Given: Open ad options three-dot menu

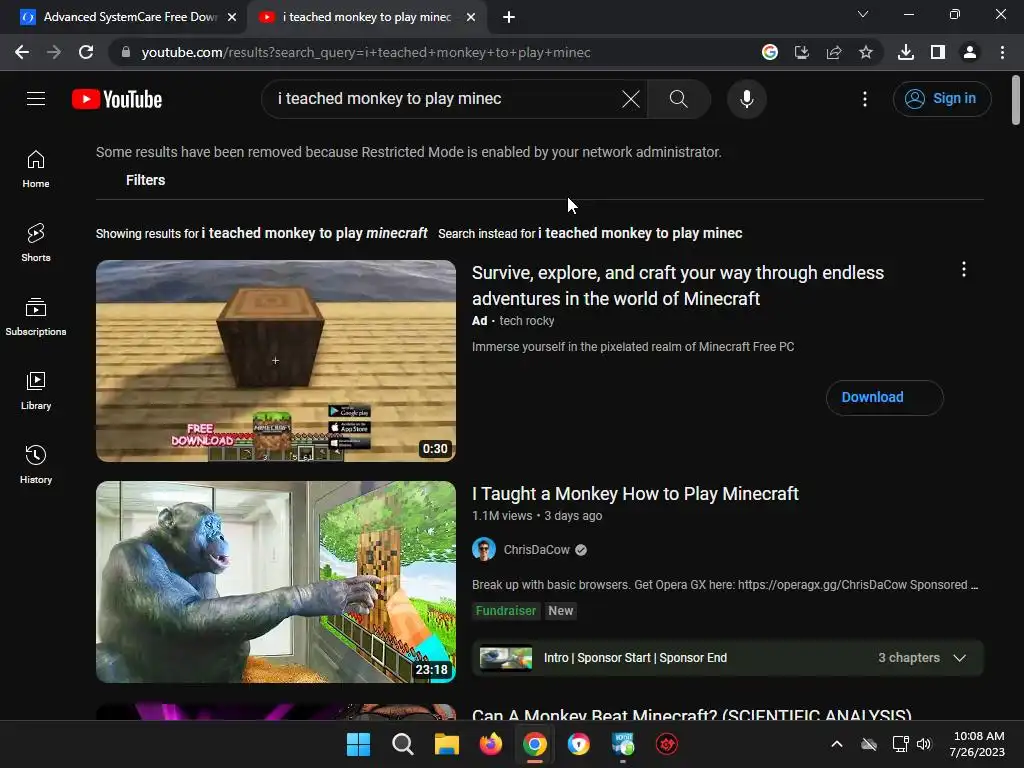Looking at the screenshot, I should pyautogui.click(x=963, y=270).
